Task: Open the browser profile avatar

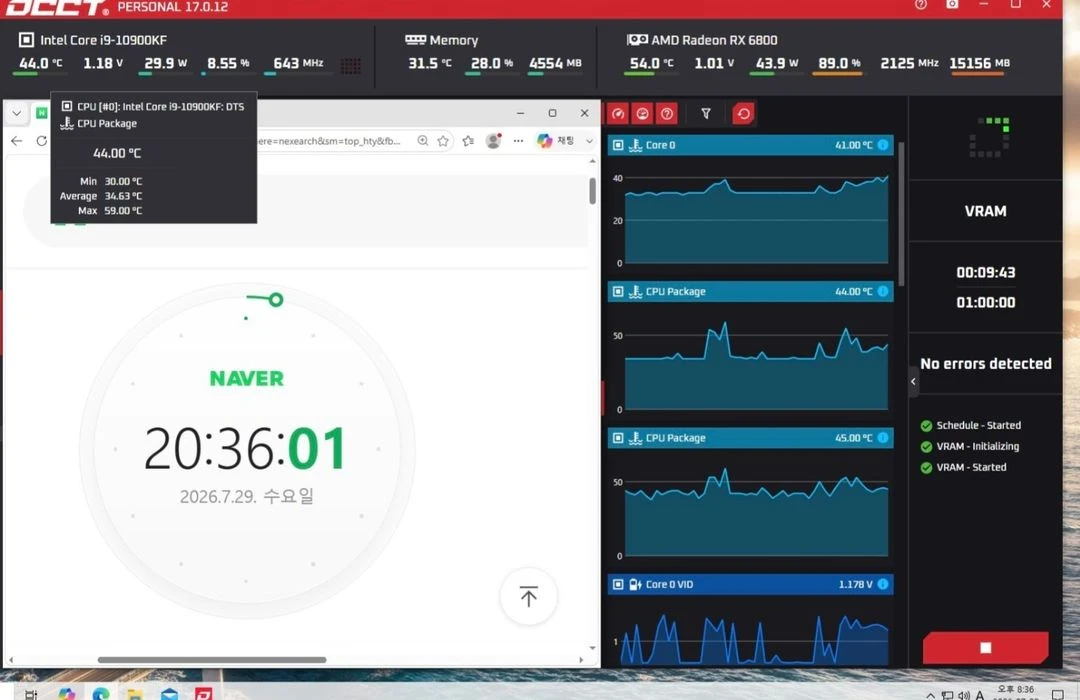Action: pos(493,141)
